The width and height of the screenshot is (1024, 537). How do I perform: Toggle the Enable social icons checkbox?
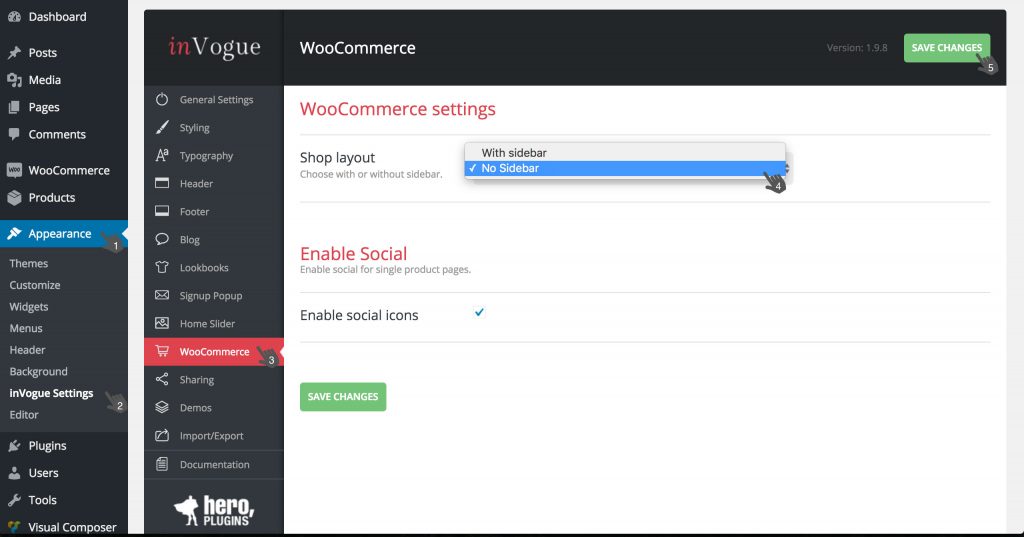pos(479,312)
